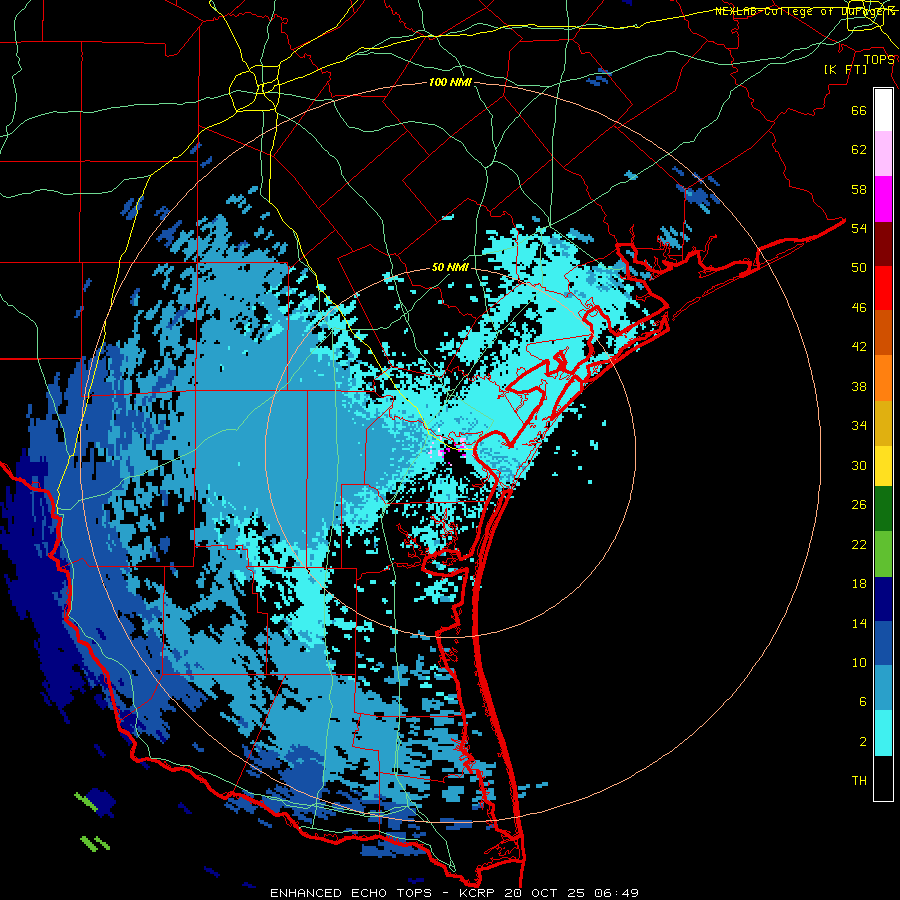Click the 'KCRP' radar site identifier

click(476, 893)
